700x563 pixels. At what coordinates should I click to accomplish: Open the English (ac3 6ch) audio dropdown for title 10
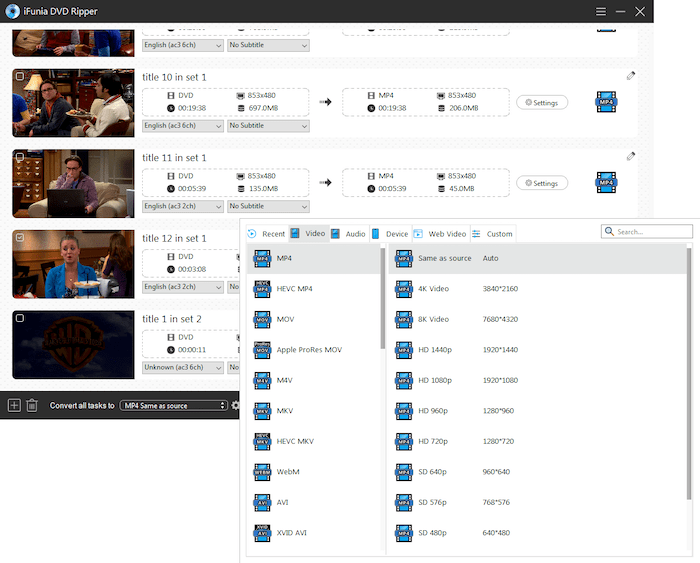coord(182,126)
